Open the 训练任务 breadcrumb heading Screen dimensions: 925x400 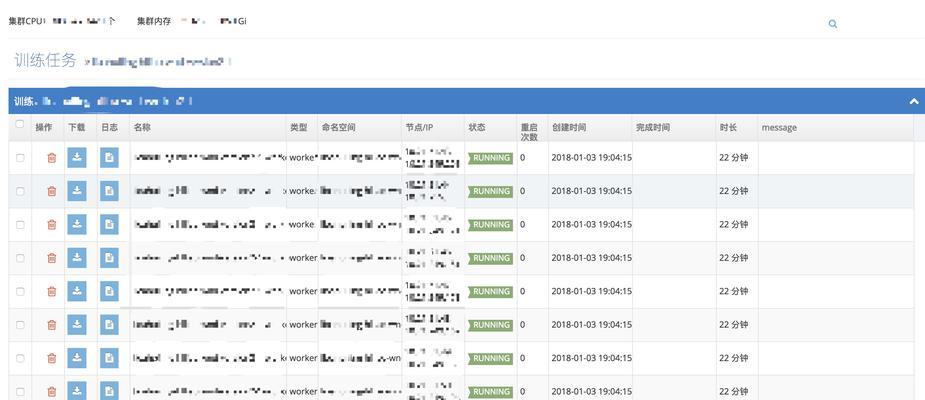pyautogui.click(x=45, y=60)
